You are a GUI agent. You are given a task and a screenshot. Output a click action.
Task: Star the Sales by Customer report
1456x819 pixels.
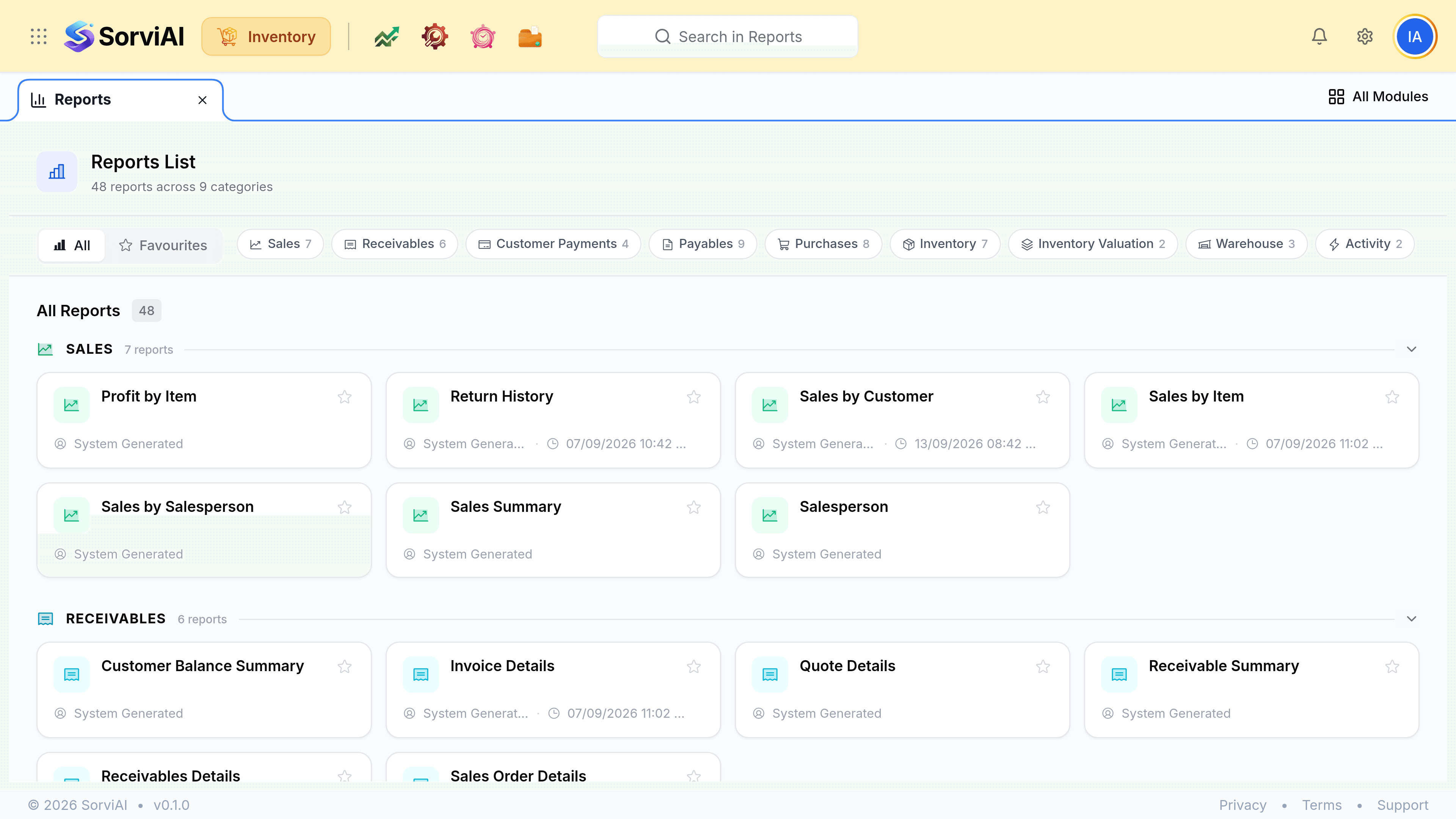1043,397
